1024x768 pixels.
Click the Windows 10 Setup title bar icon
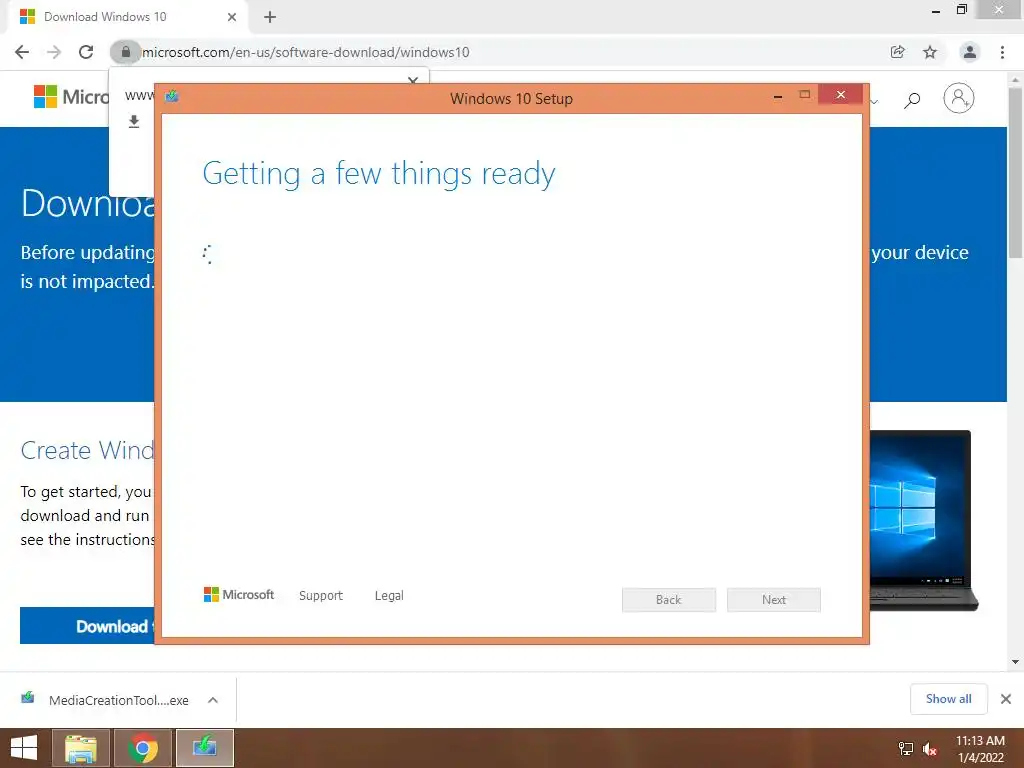(x=172, y=97)
